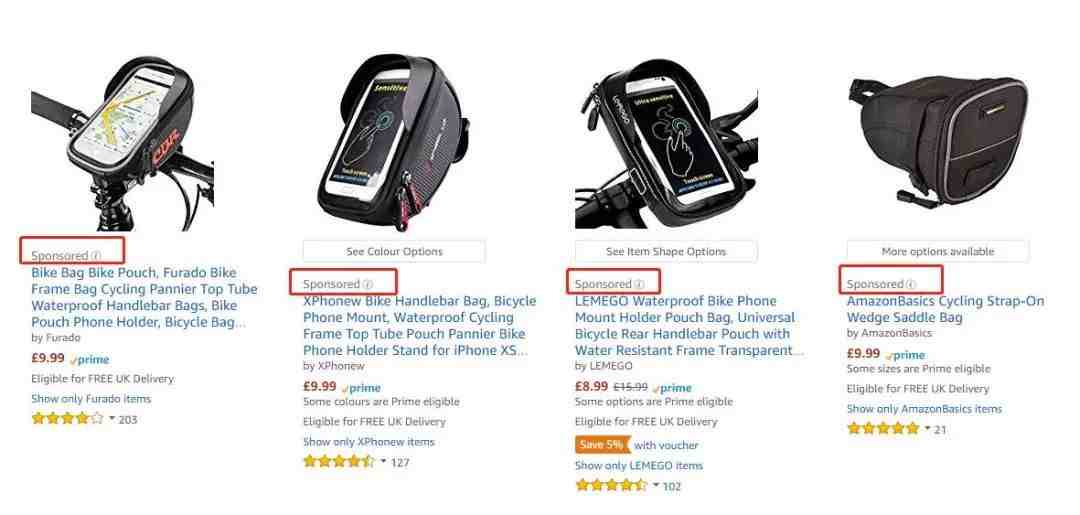Screen dimensions: 1080x515
Task: Click the Save 5% voucher badge
Action: click(x=603, y=445)
